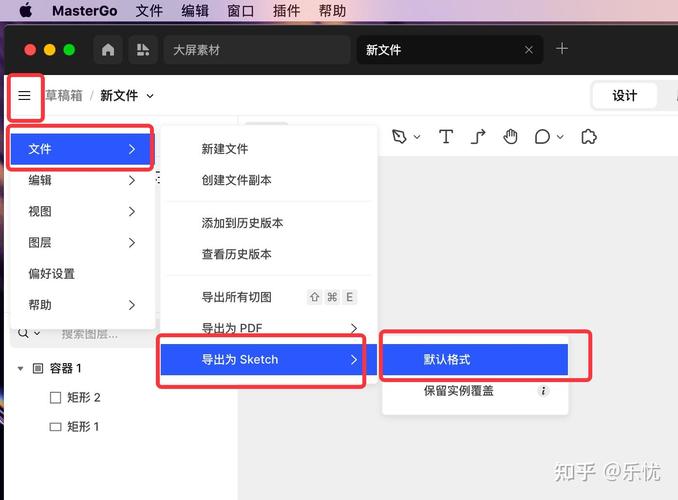Open 帮助 in the macOS menu bar
Viewport: 678px width, 500px height.
coord(332,11)
